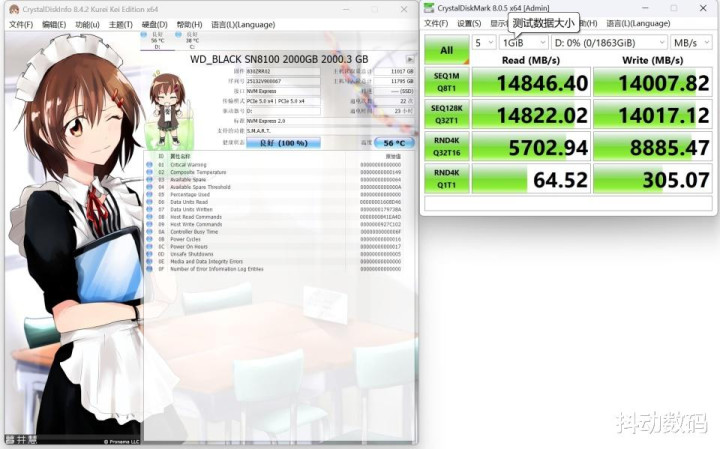The width and height of the screenshot is (720, 449).
Task: Click the Percentage Used status dot
Action: [x=149, y=194]
